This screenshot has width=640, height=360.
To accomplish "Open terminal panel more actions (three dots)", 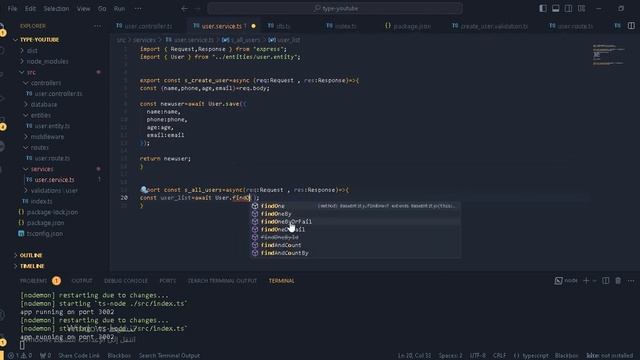I will [x=631, y=280].
